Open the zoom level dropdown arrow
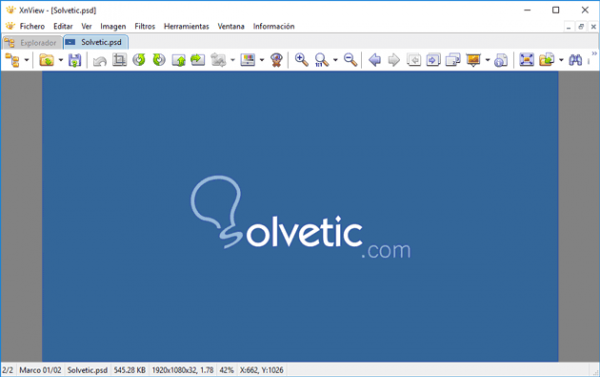600x377 pixels. tap(335, 60)
